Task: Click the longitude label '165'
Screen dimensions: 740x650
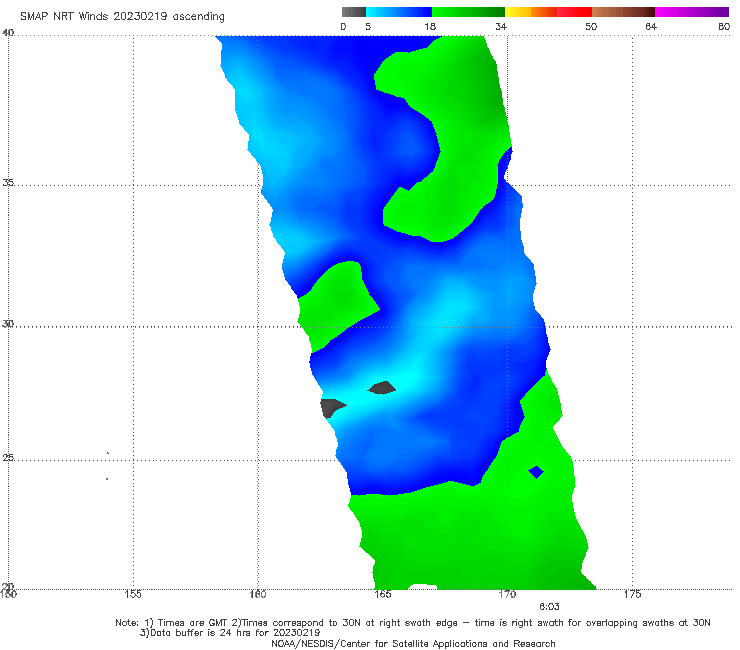Action: 383,594
